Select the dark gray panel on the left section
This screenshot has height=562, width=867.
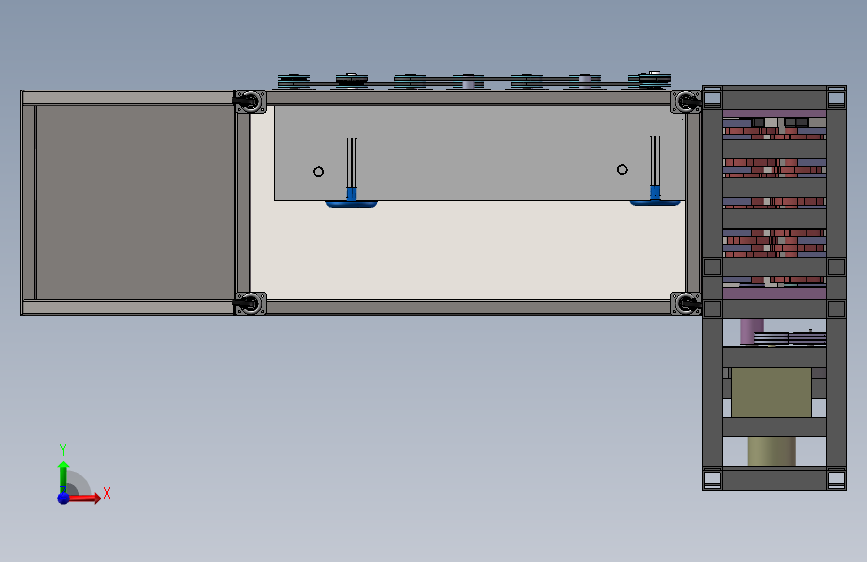[135, 202]
